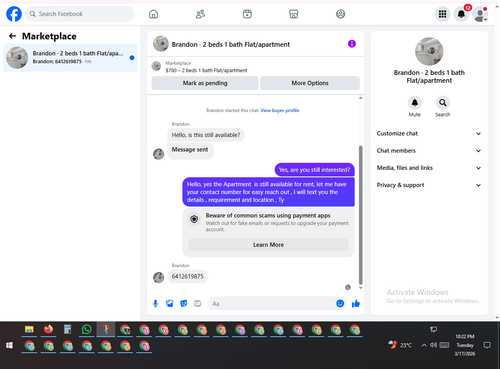
Task: Open notifications bell with 12 badge
Action: pyautogui.click(x=462, y=14)
